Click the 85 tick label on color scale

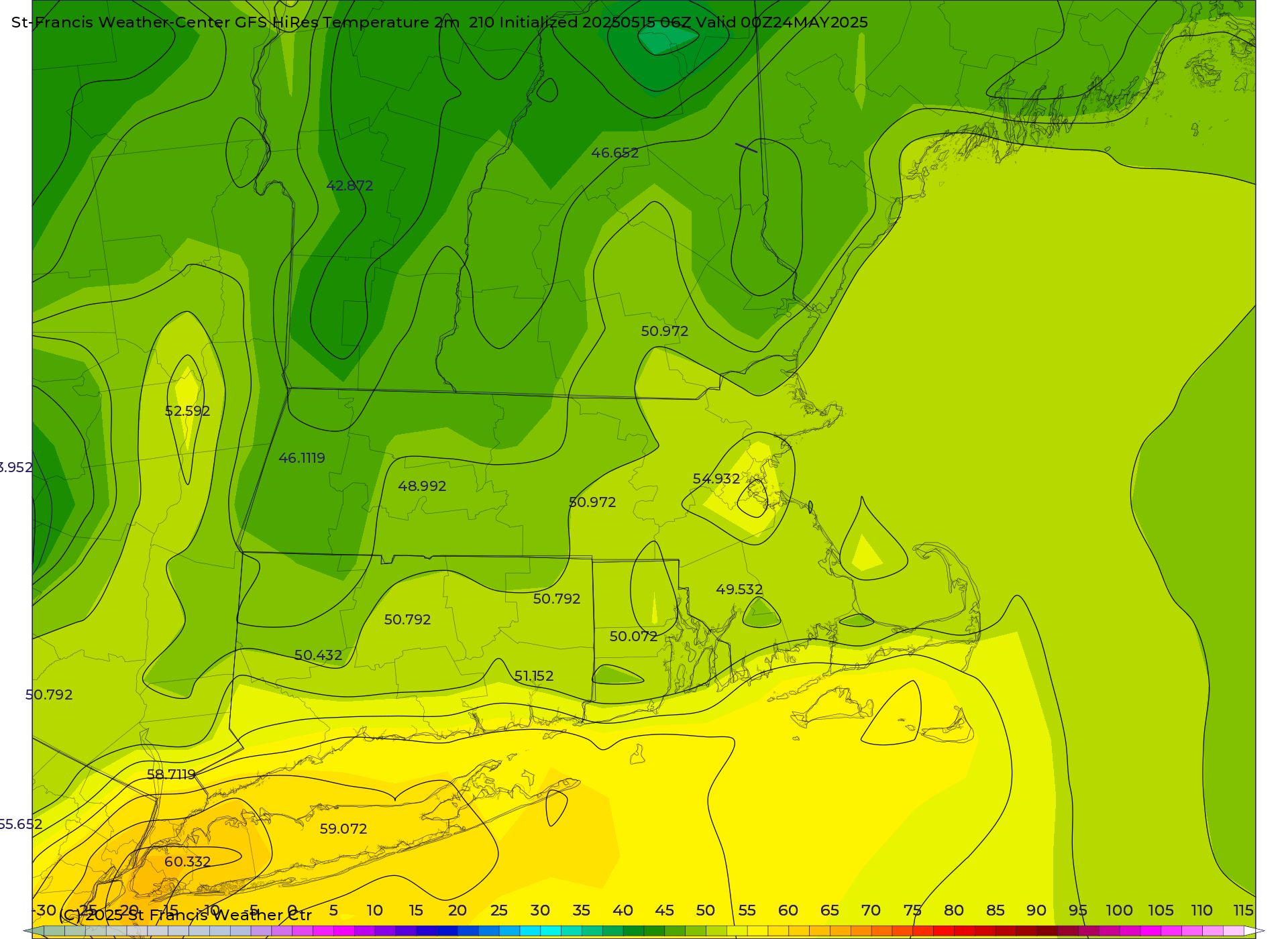pos(996,911)
